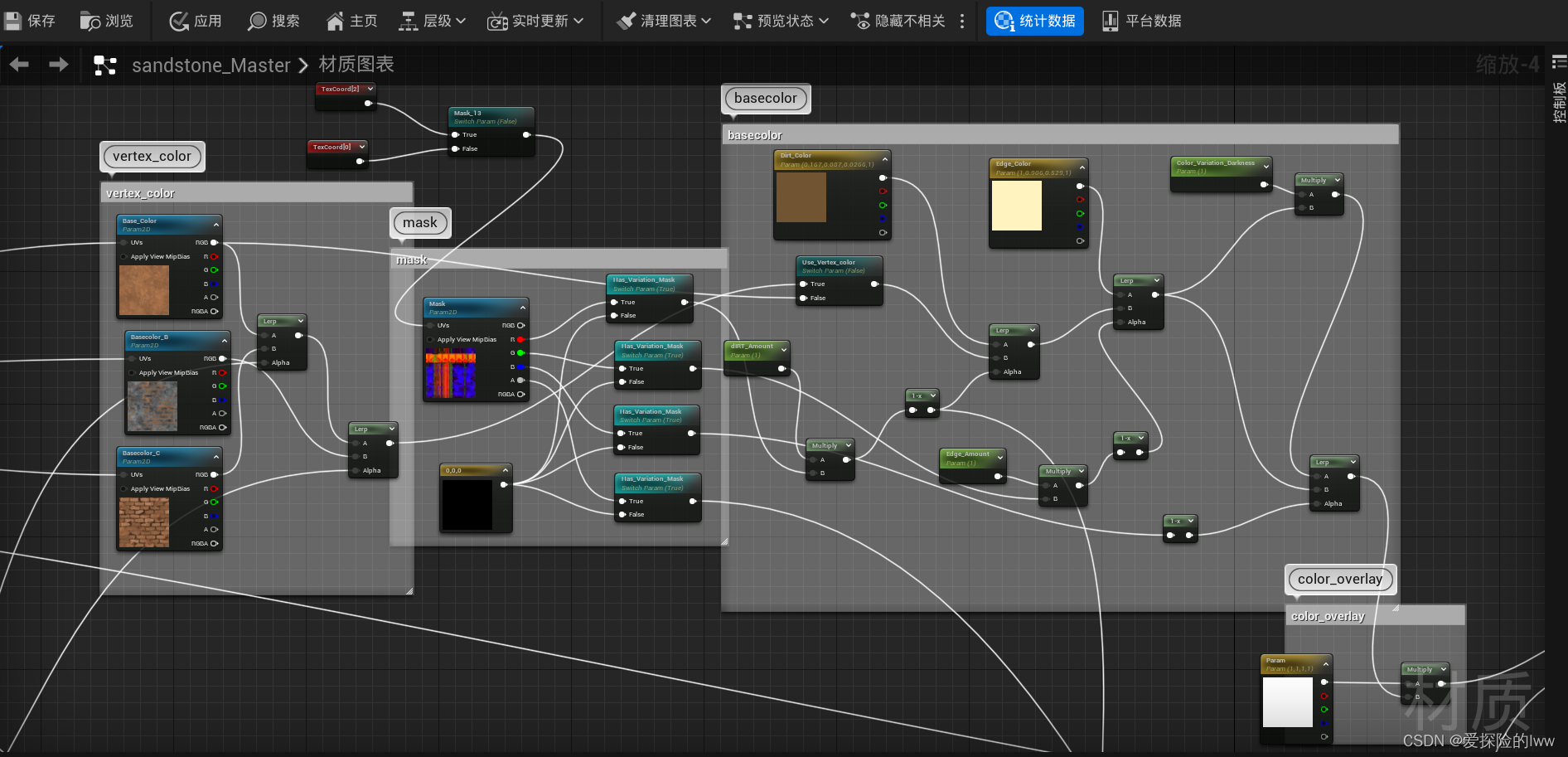1568x757 pixels.
Task: Open the Hierarchy (层级) dropdown
Action: pyautogui.click(x=432, y=21)
